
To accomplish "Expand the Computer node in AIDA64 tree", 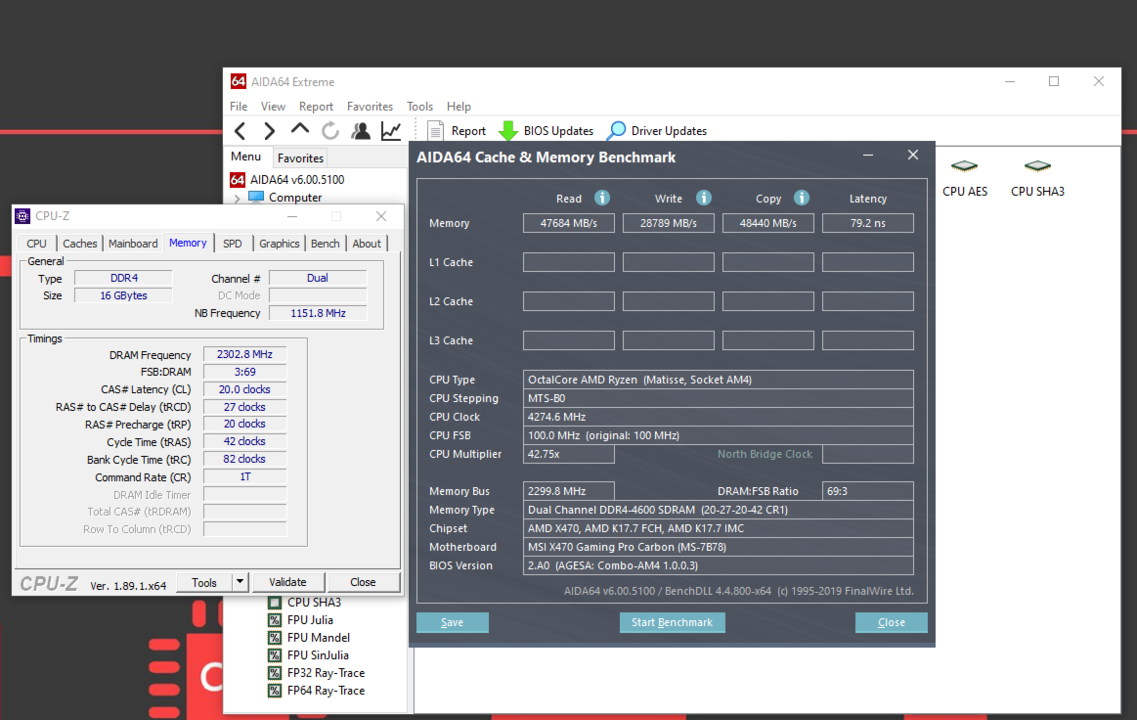I will tap(237, 197).
